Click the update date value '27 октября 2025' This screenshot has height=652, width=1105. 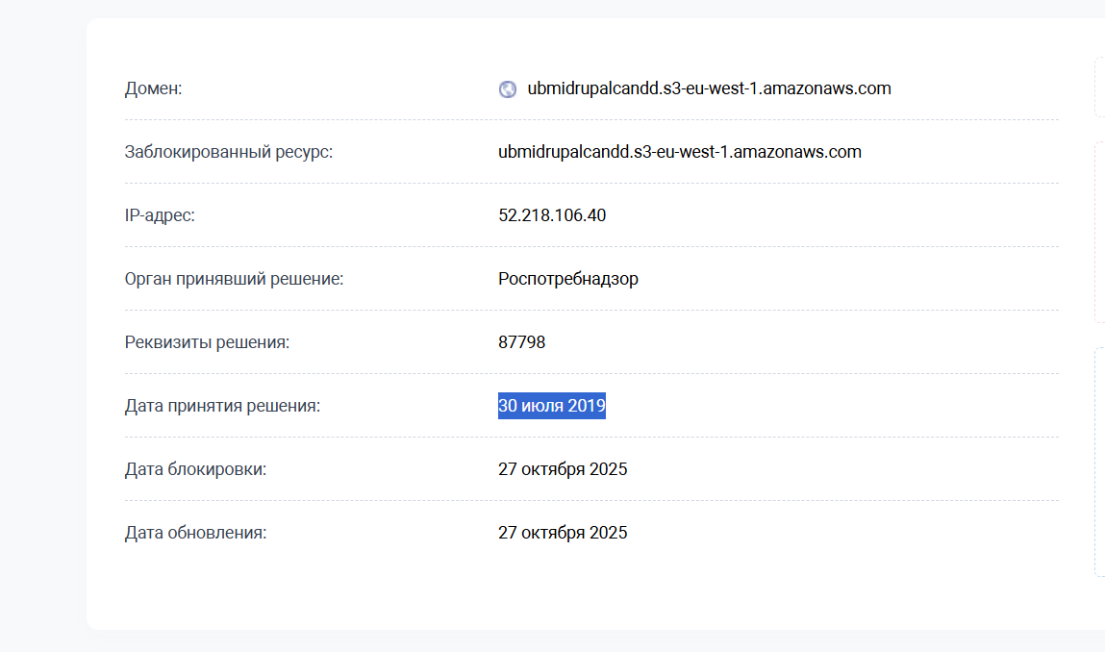coord(563,533)
